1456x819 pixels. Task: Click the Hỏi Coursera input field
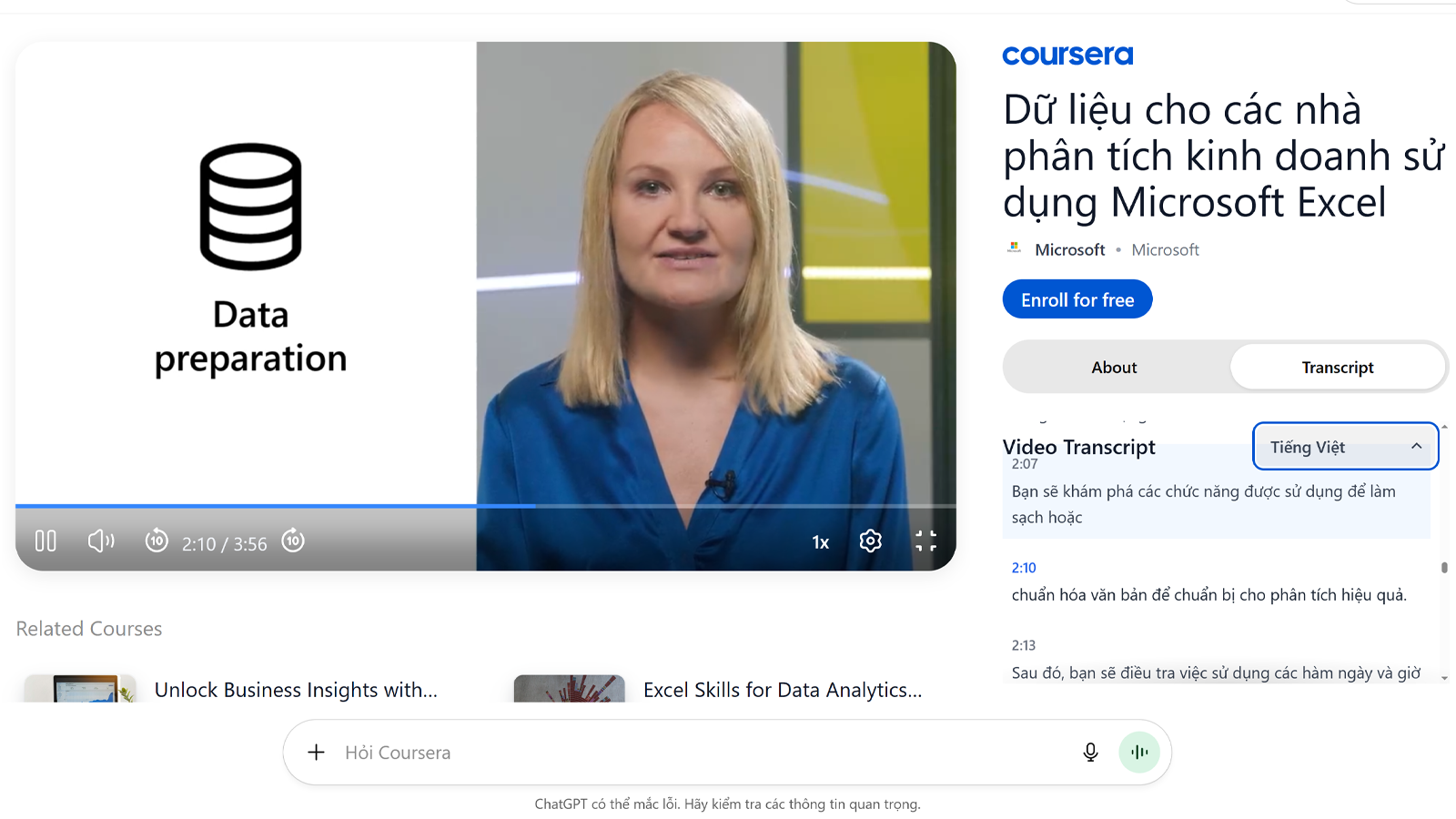pos(701,753)
